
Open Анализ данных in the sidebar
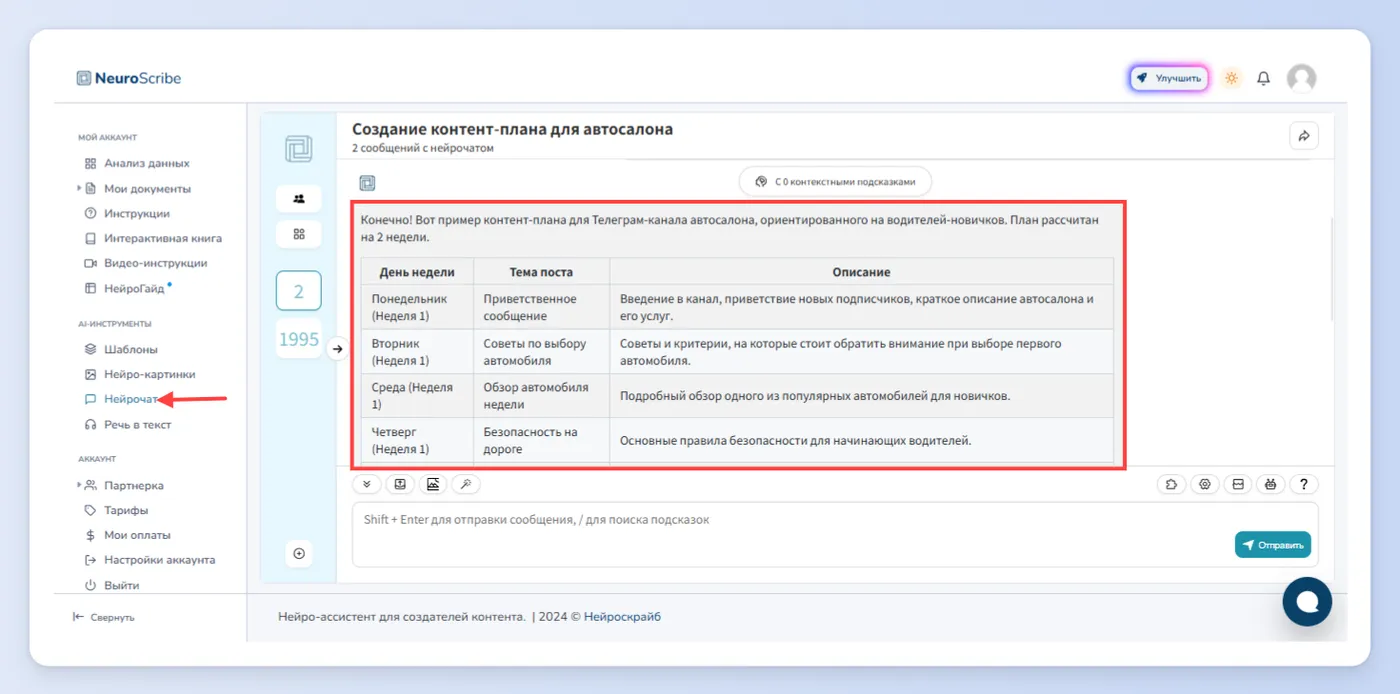point(136,163)
